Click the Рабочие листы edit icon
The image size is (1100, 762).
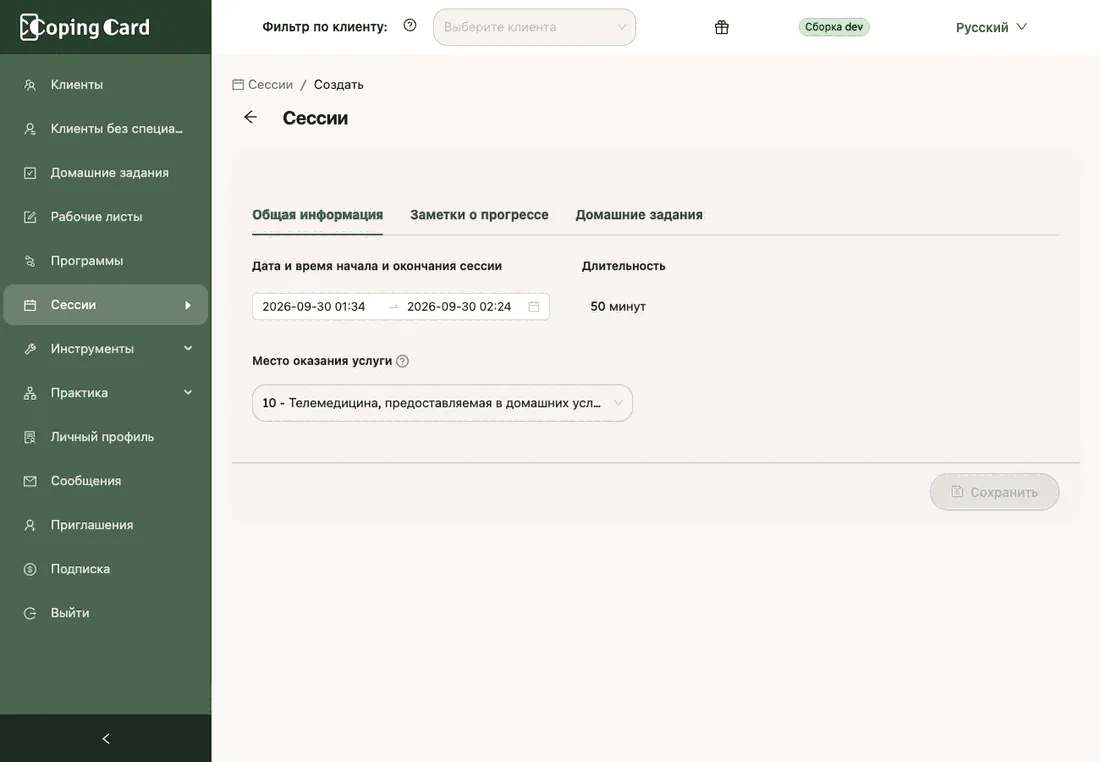coord(29,217)
